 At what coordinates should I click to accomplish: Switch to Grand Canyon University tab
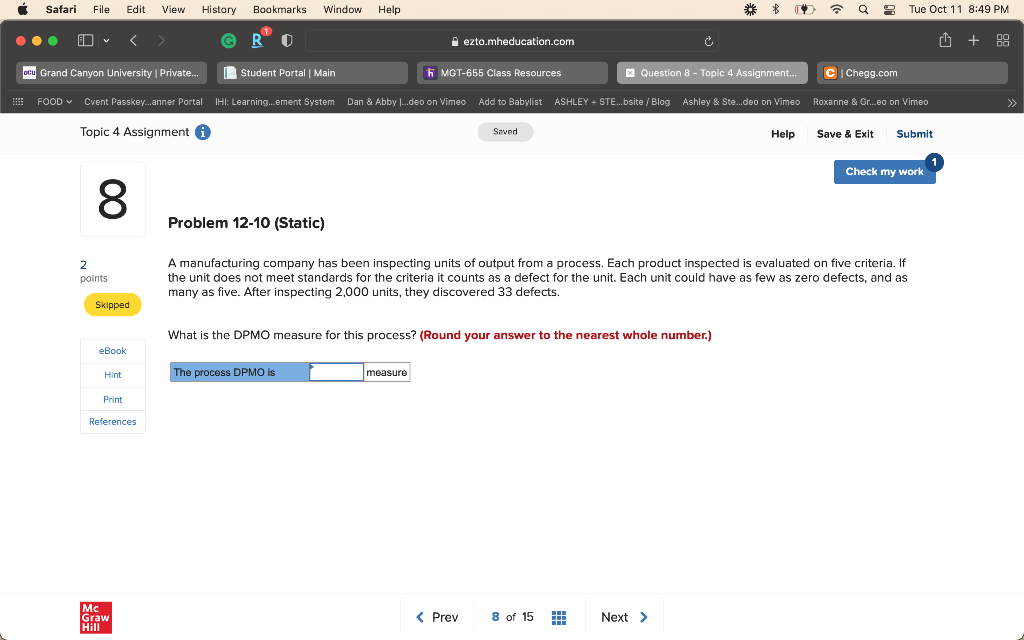(x=112, y=73)
